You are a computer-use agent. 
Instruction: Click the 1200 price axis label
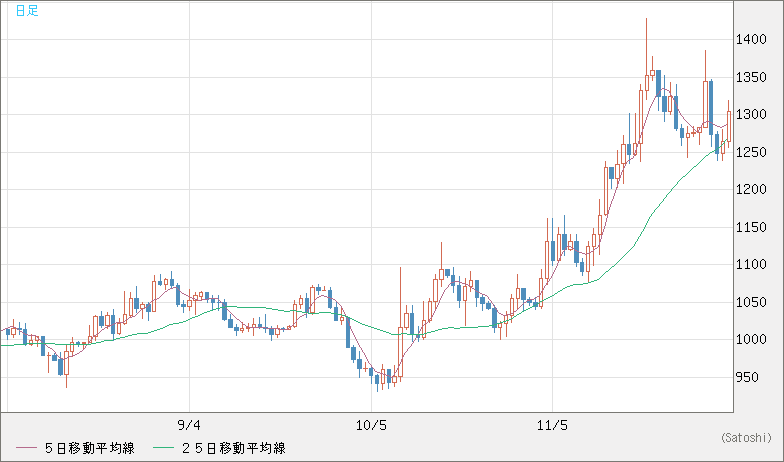tap(751, 190)
